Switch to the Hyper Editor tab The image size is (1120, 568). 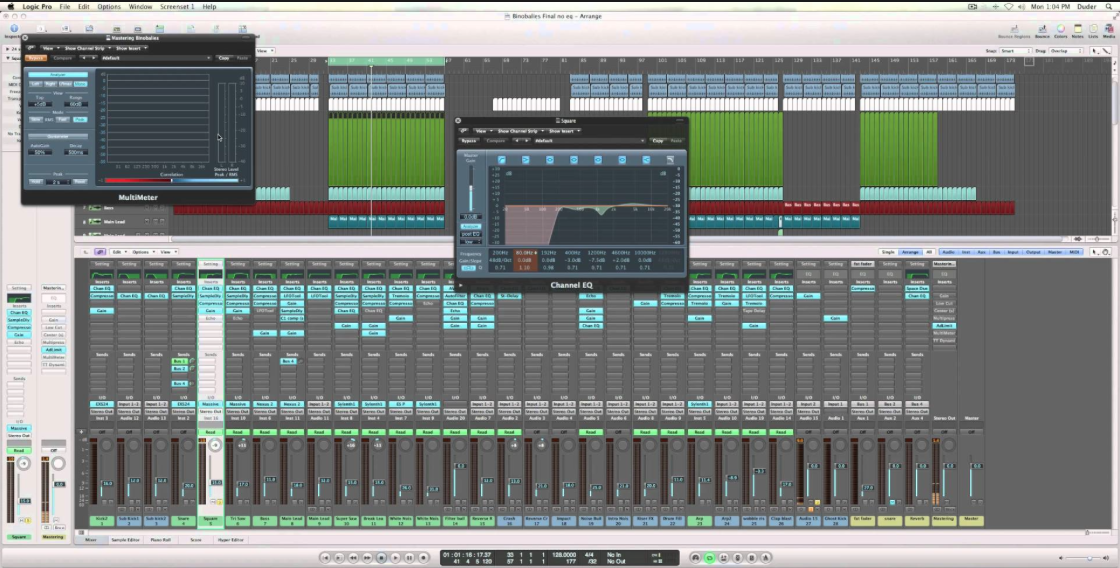tap(231, 540)
